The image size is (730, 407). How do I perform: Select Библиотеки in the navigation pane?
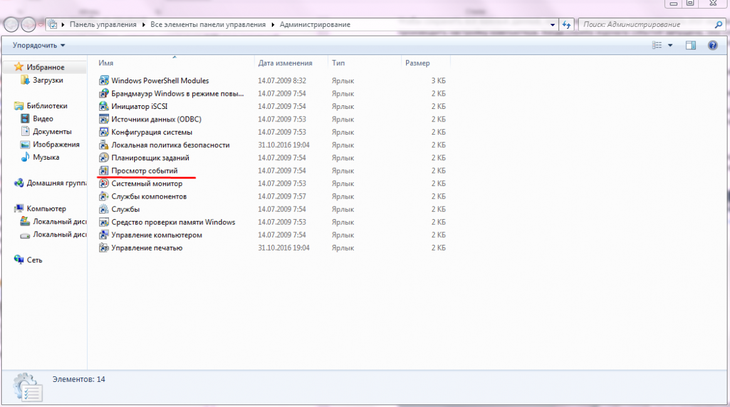pos(41,106)
